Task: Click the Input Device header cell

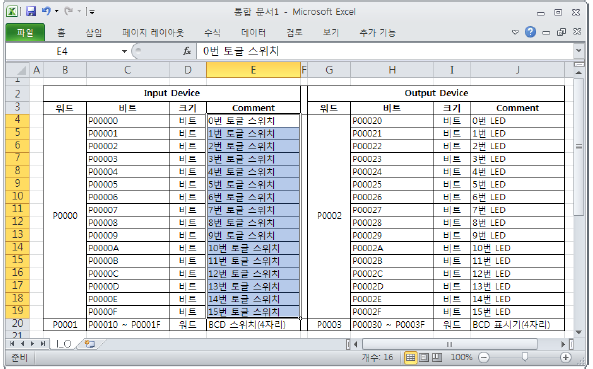Action: 172,93
